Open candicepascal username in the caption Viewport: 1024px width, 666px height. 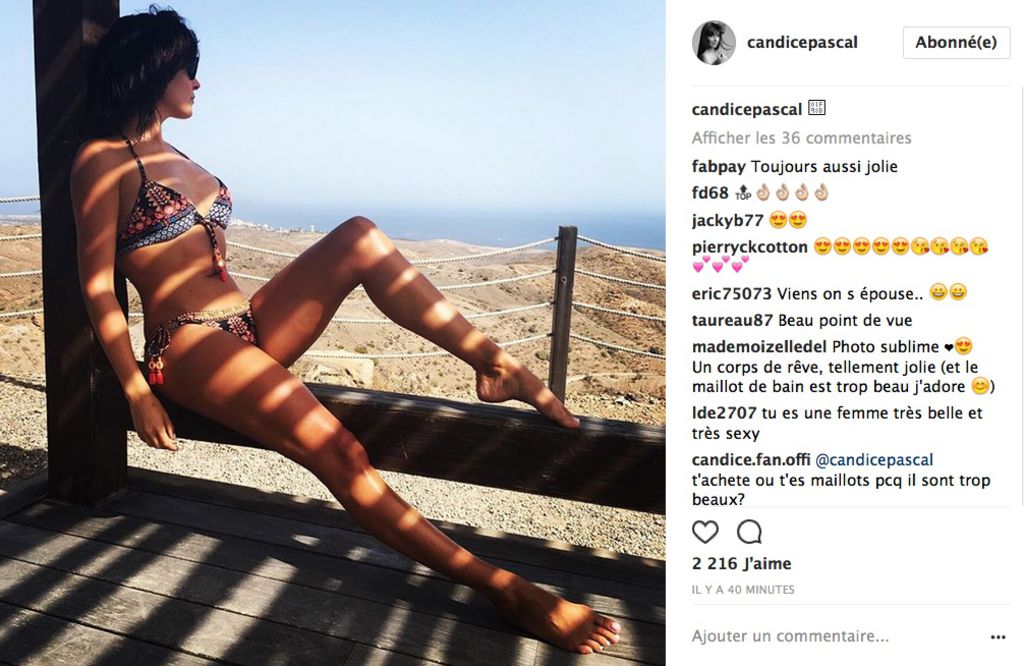click(746, 109)
